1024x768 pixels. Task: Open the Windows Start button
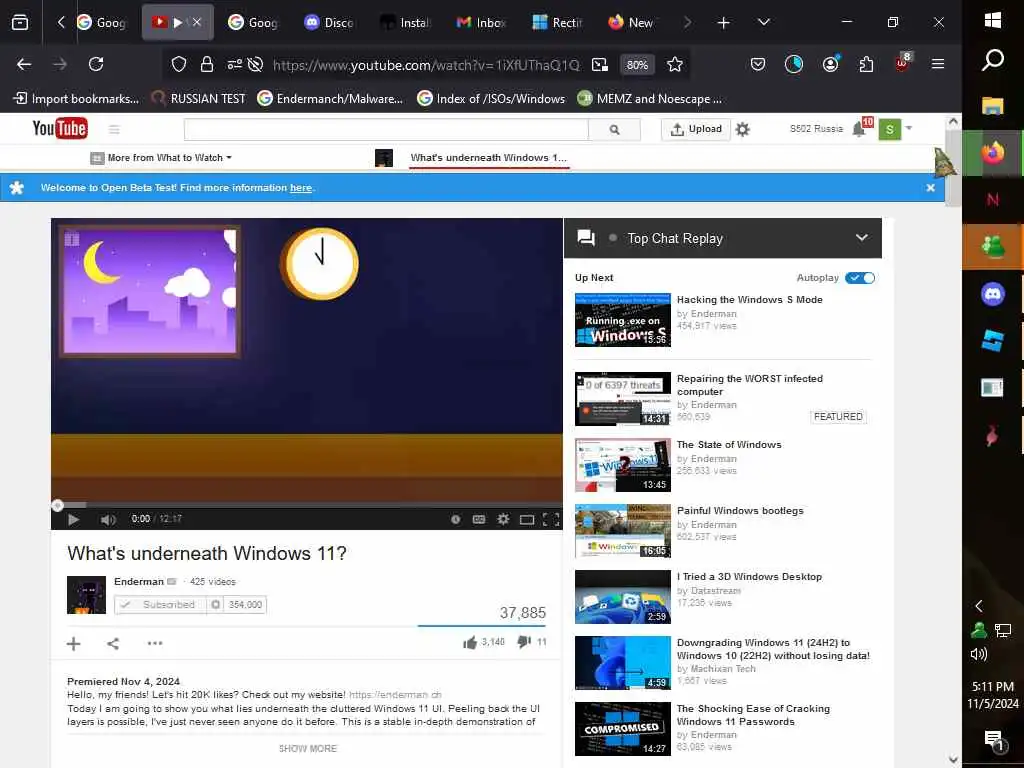(993, 20)
